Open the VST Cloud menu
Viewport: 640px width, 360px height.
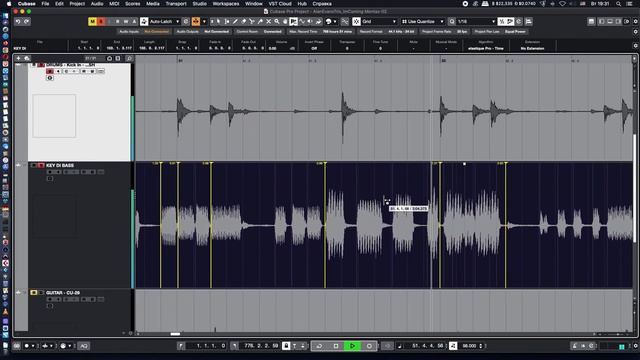280,4
